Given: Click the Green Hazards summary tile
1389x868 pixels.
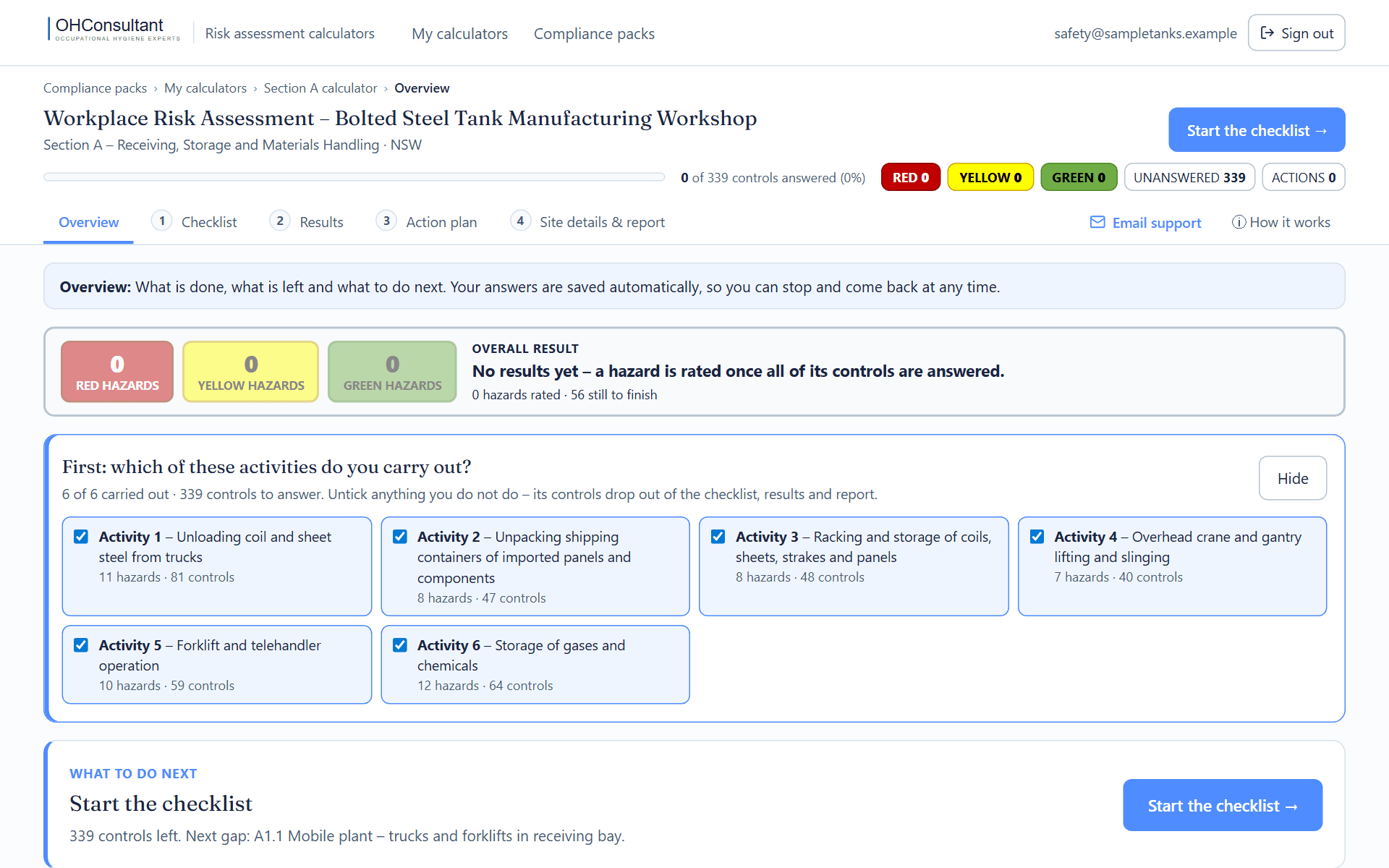Looking at the screenshot, I should click(392, 372).
